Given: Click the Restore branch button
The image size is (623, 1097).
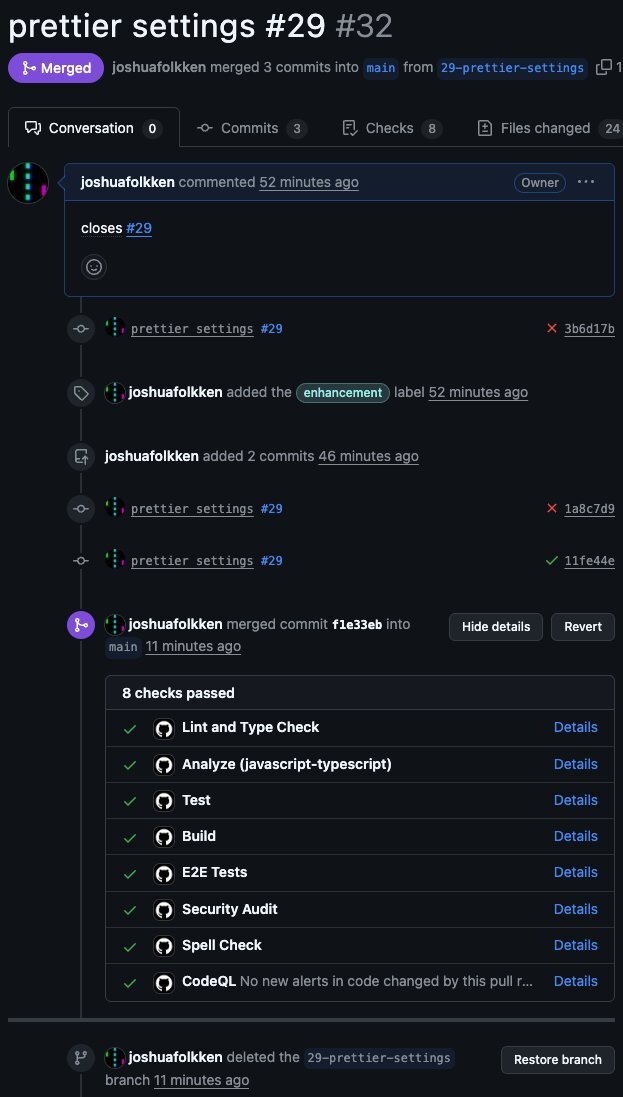Looking at the screenshot, I should [x=557, y=1060].
